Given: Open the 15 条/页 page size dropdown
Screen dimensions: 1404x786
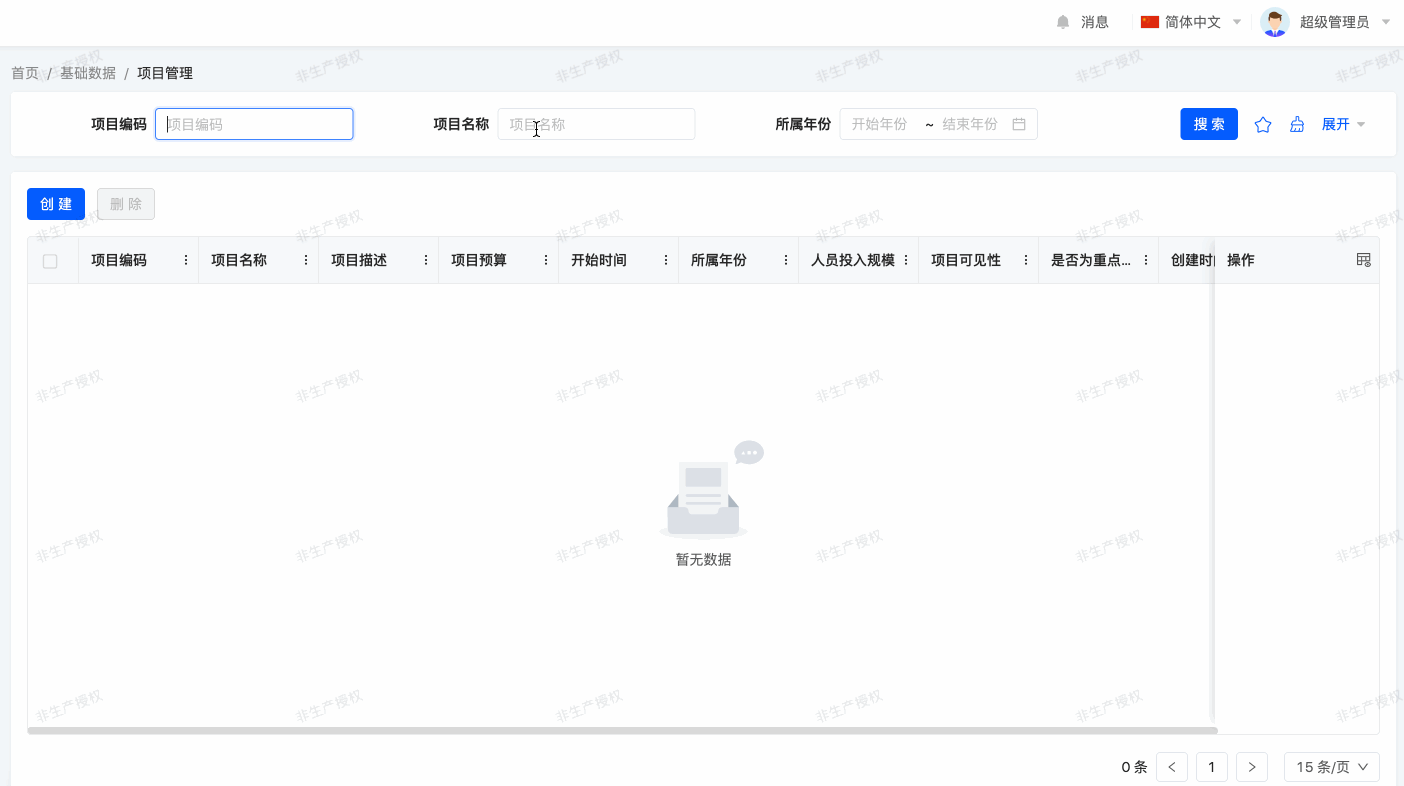Looking at the screenshot, I should click(x=1331, y=767).
